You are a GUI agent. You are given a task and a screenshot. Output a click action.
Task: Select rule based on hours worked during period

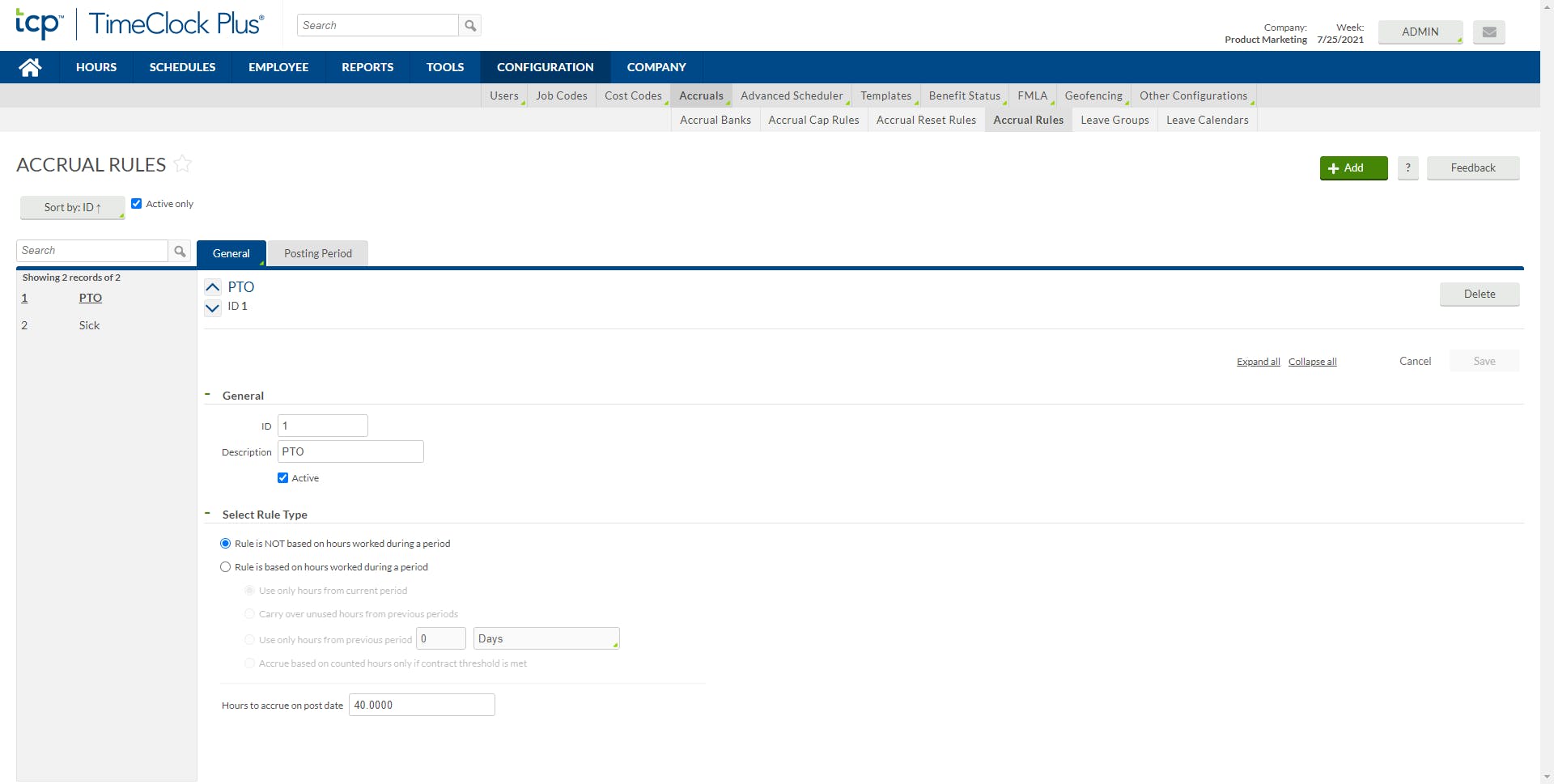coord(226,566)
